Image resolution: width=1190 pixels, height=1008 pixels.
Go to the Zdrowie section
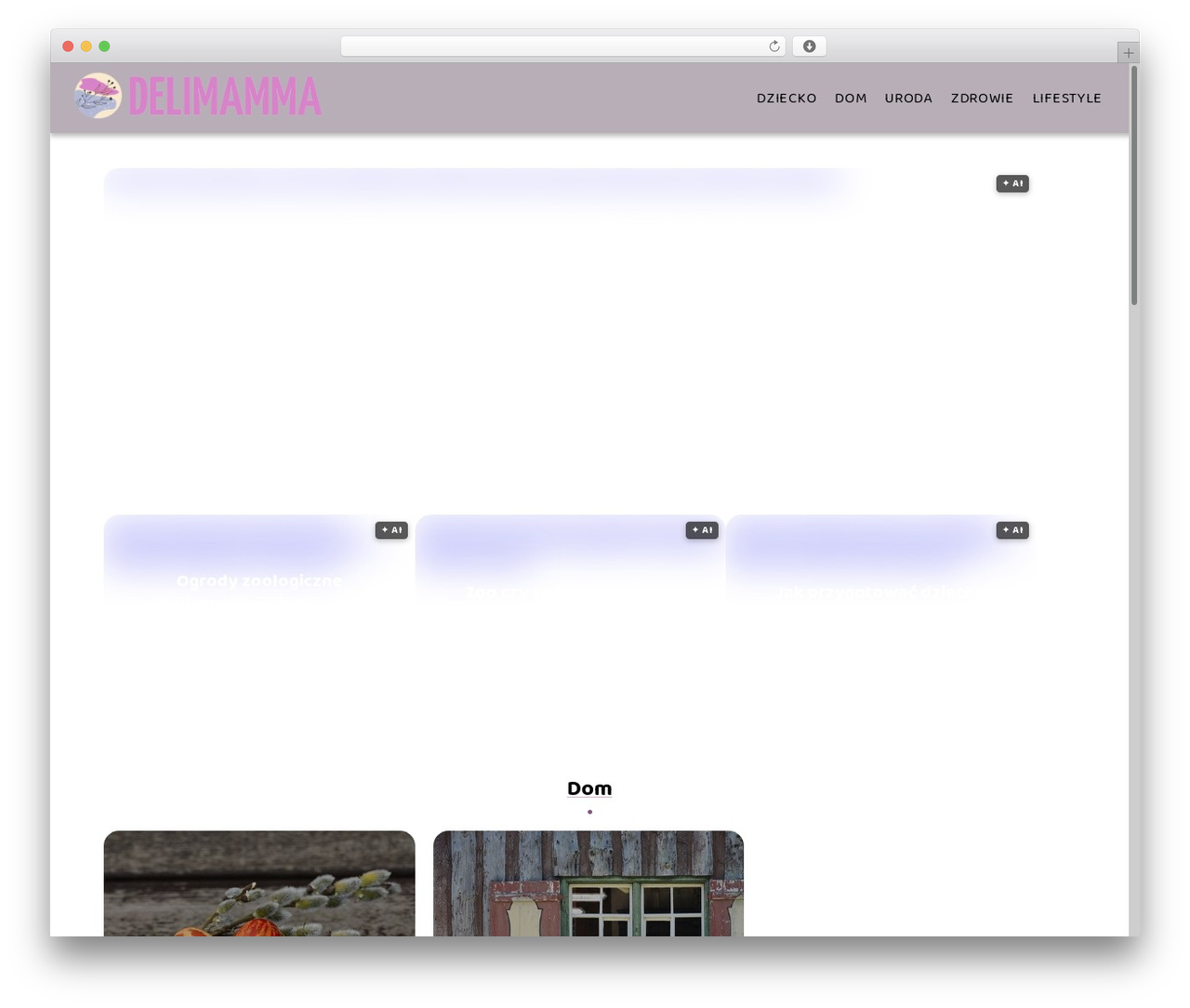(982, 98)
